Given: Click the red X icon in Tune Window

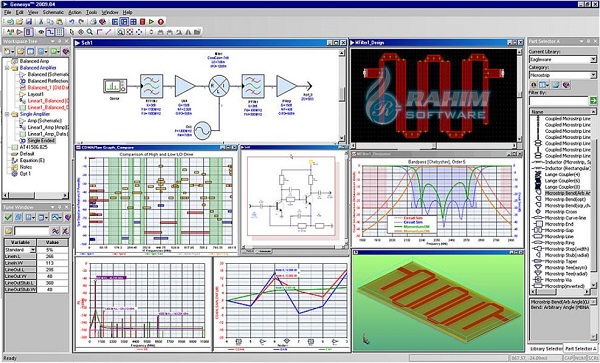Looking at the screenshot, I should [x=65, y=231].
